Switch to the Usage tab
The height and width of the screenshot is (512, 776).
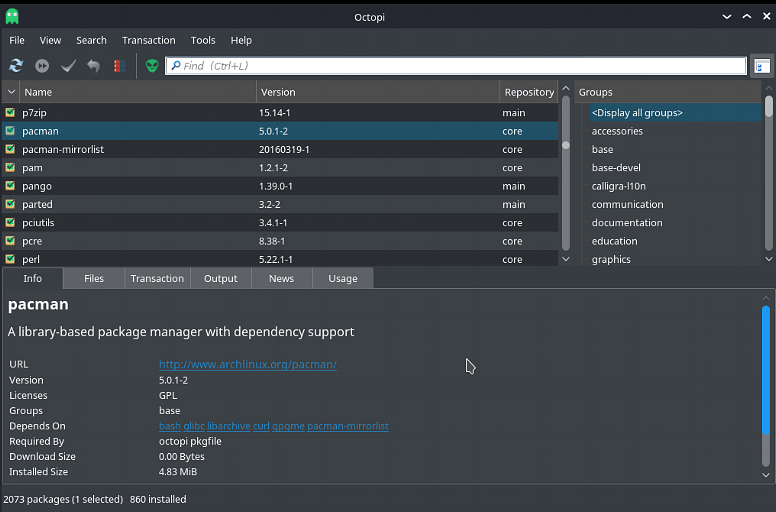(342, 279)
